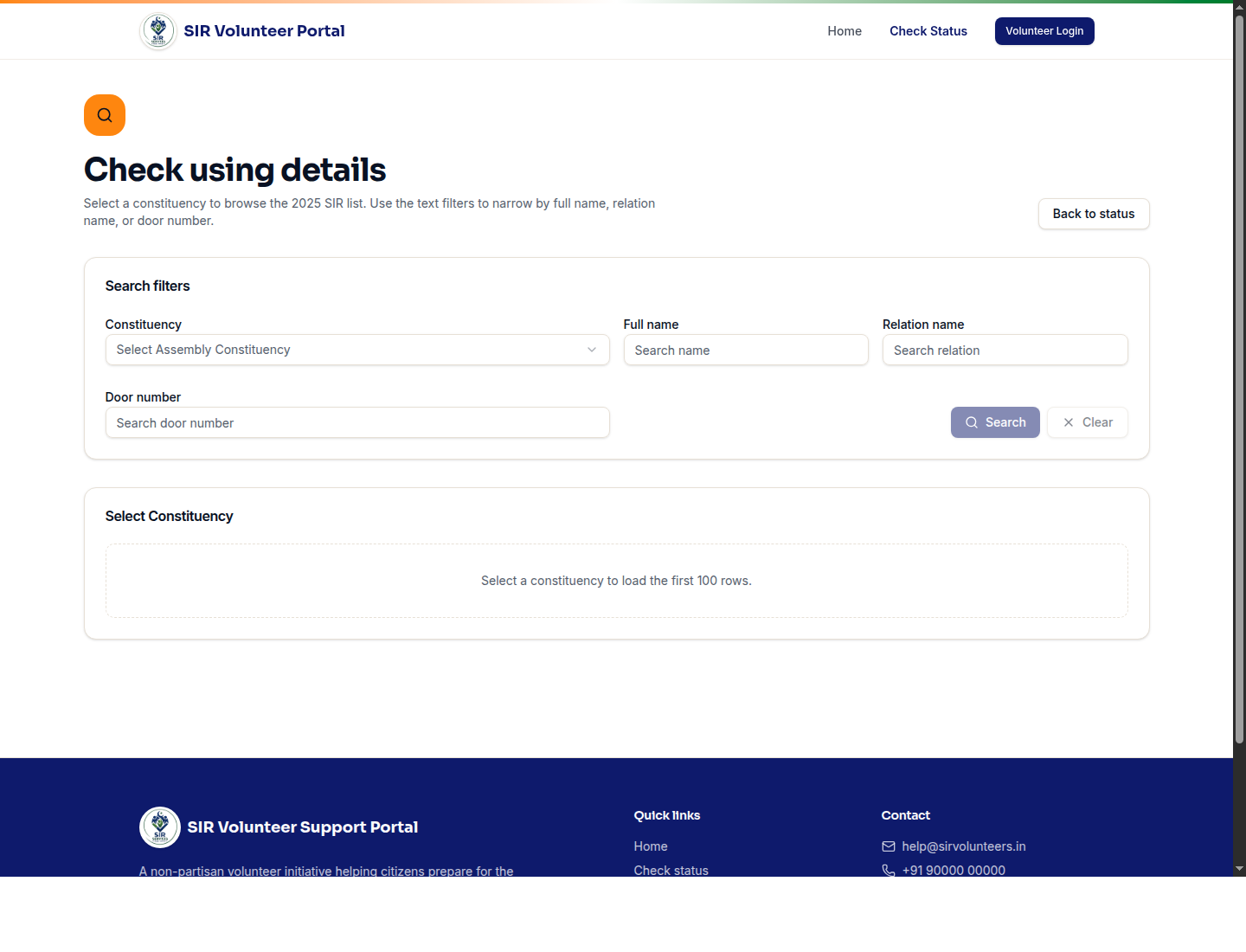Click the SIR logo in header
This screenshot has height=952, width=1246.
[158, 31]
